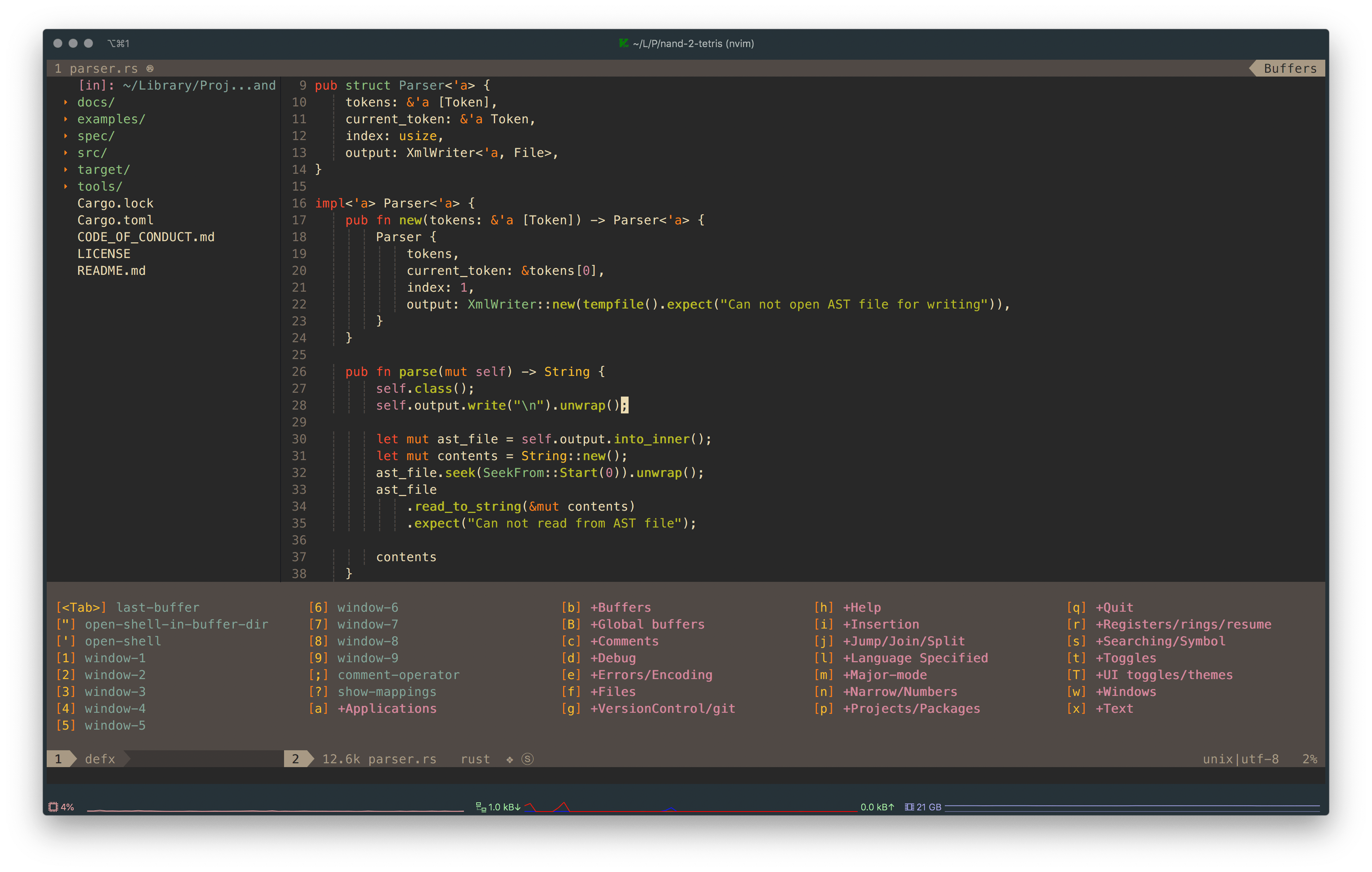Expand the src/ folder arrow
Image resolution: width=1372 pixels, height=872 pixels.
[65, 153]
